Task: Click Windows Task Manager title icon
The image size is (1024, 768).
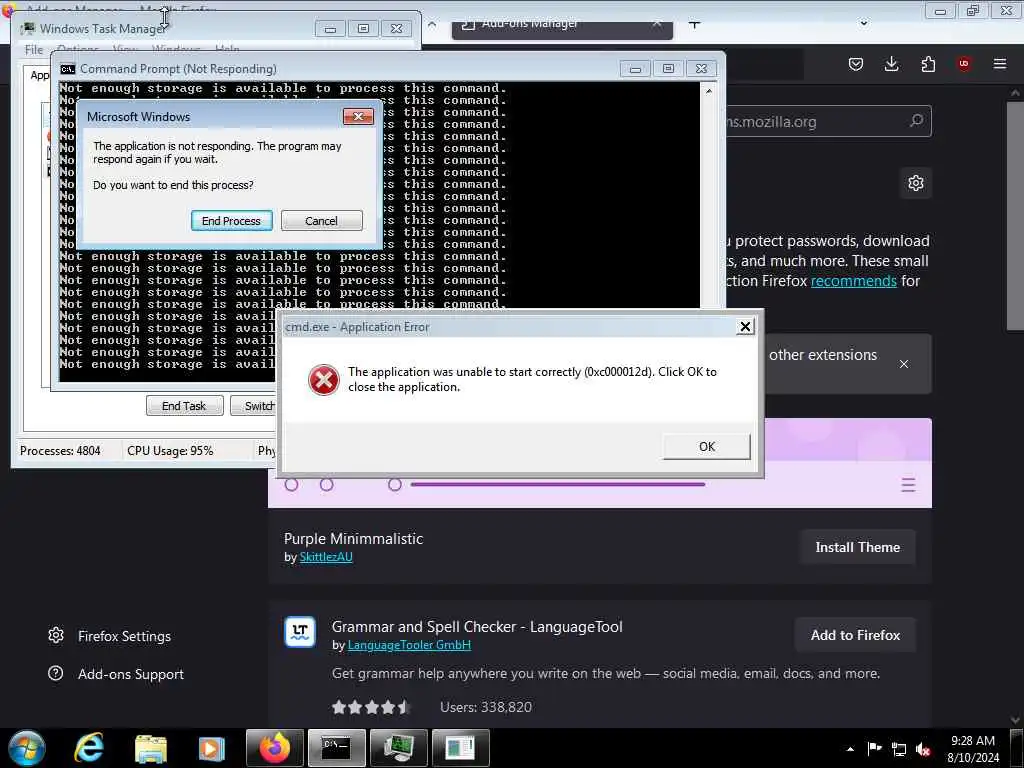Action: [x=27, y=29]
